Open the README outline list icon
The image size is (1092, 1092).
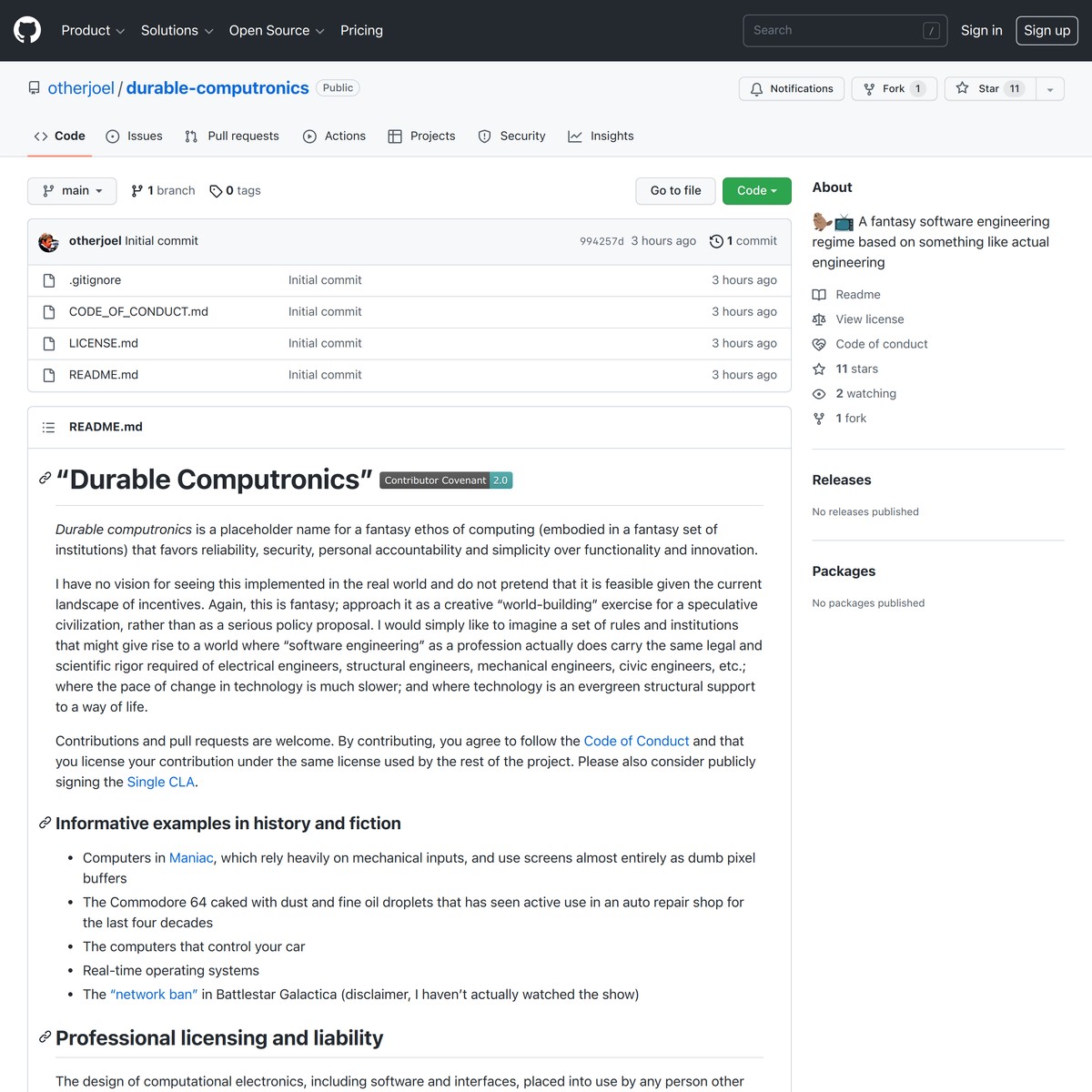[49, 427]
